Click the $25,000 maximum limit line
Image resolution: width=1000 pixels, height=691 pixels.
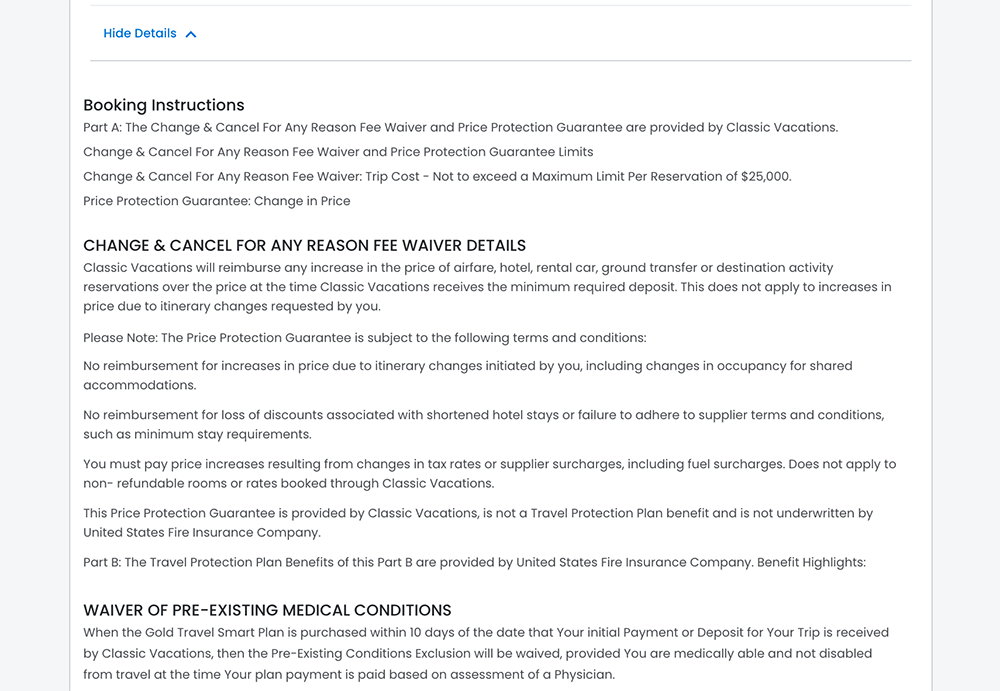(x=437, y=177)
